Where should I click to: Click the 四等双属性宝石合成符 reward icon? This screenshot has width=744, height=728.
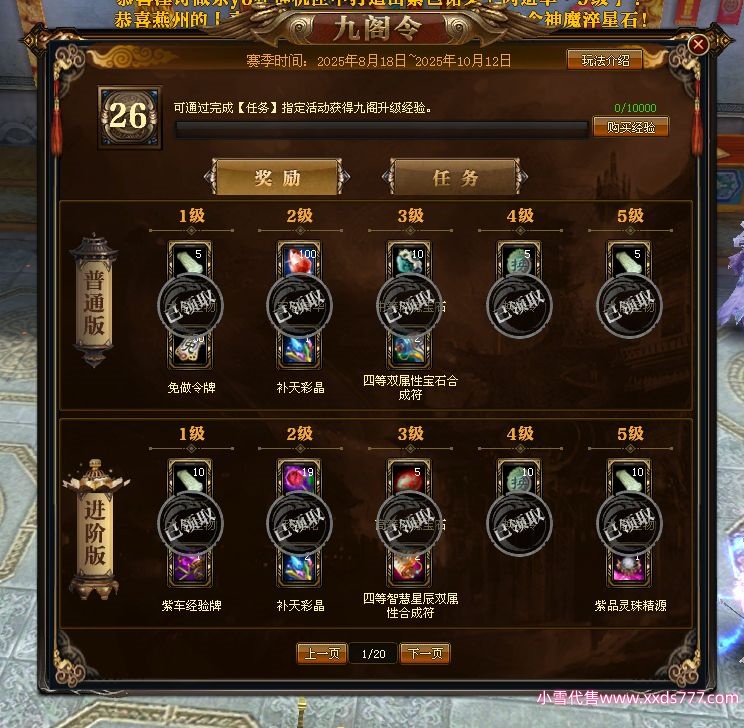tap(409, 350)
